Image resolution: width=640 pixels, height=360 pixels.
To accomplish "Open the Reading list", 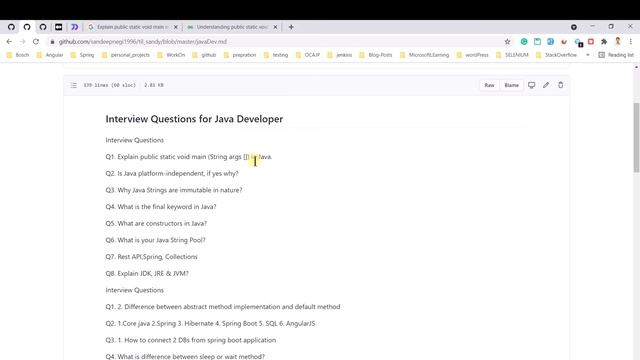I will click(616, 55).
